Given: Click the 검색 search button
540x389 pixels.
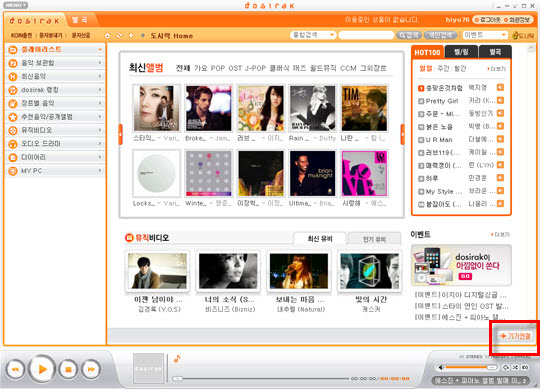Looking at the screenshot, I should tap(409, 35).
